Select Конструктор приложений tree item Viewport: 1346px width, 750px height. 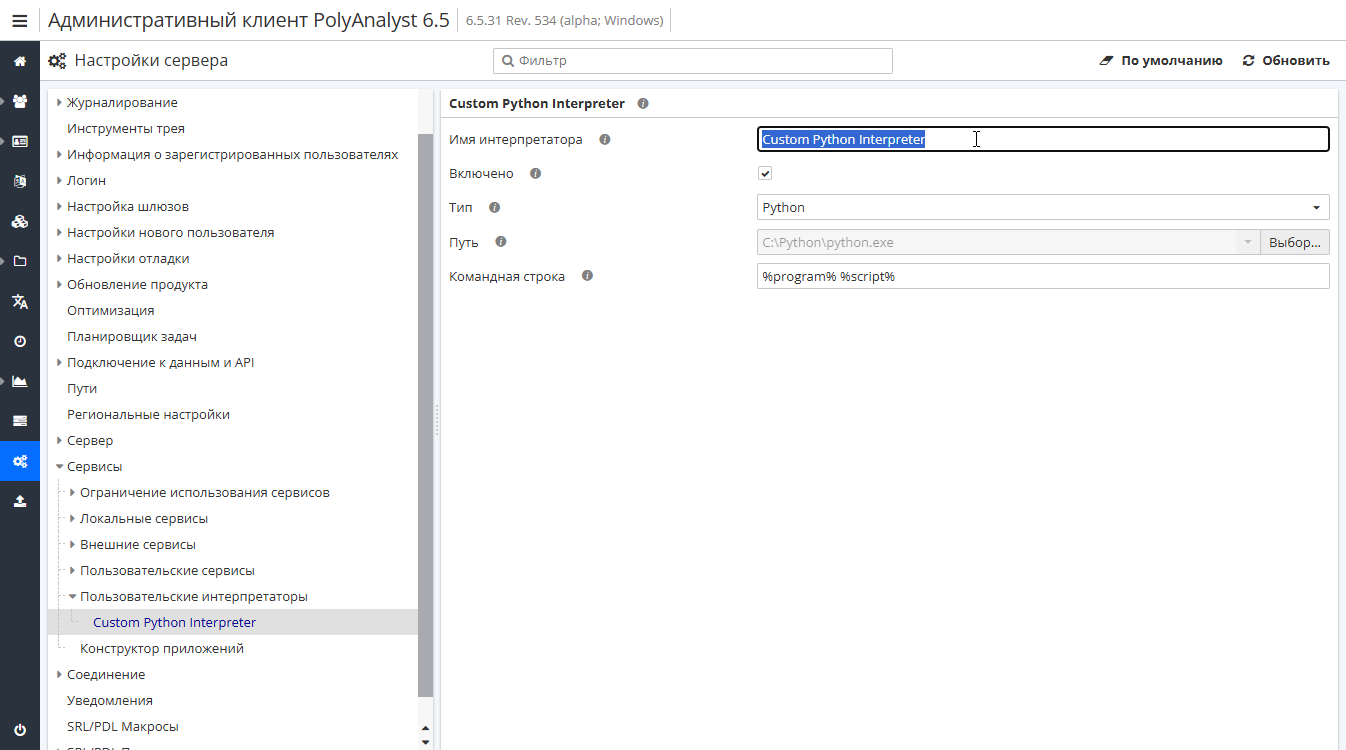(162, 649)
